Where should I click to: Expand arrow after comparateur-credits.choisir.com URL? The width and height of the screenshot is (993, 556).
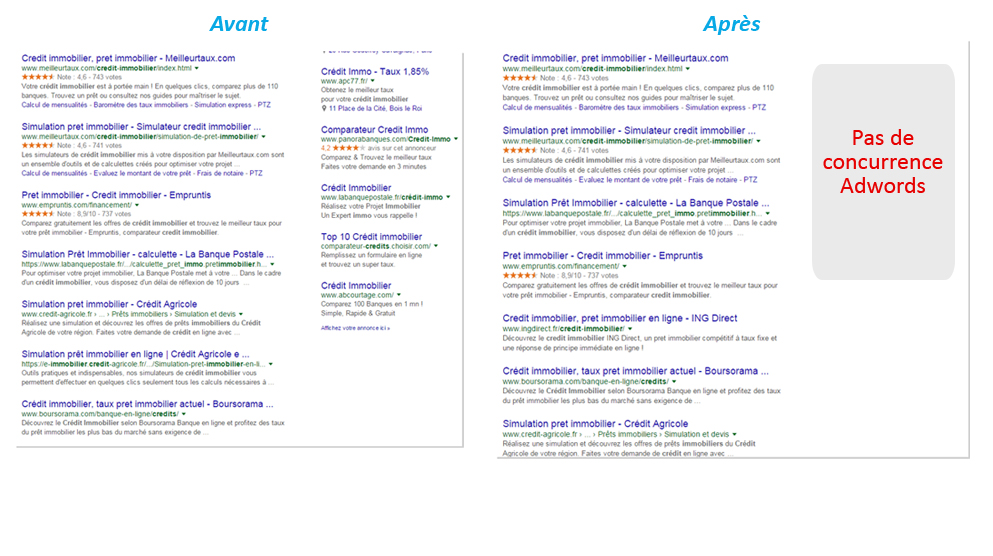pos(436,246)
